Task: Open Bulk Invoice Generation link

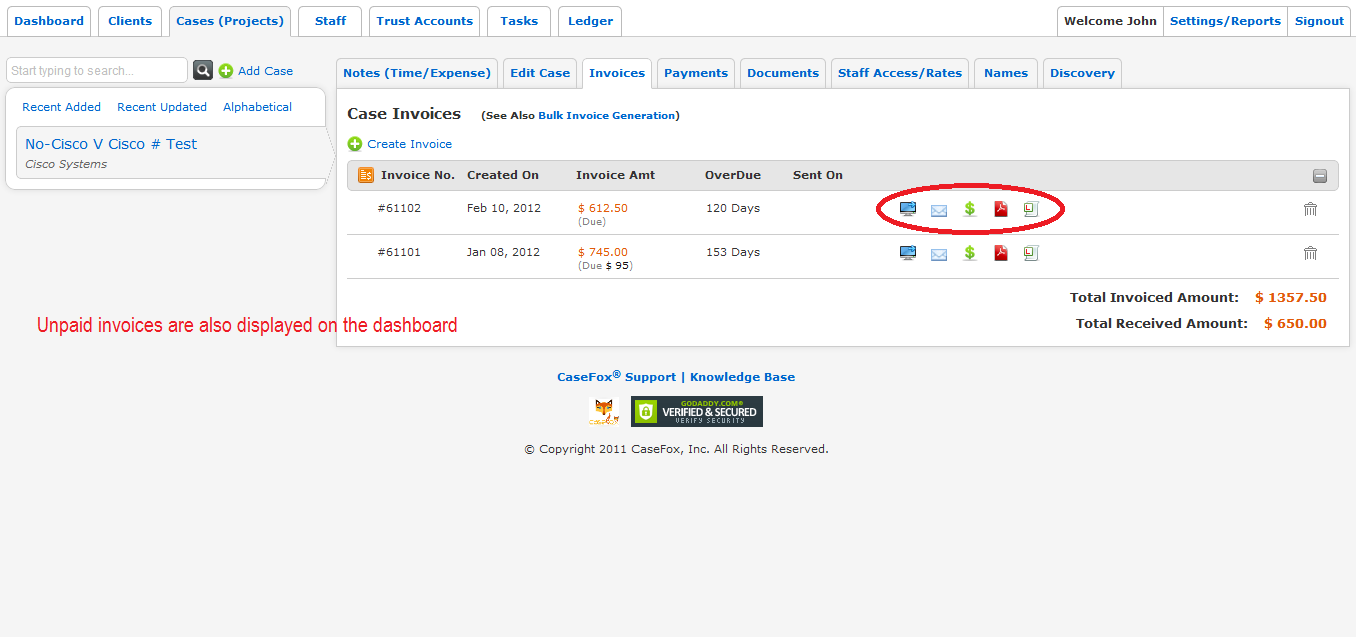Action: pyautogui.click(x=606, y=116)
